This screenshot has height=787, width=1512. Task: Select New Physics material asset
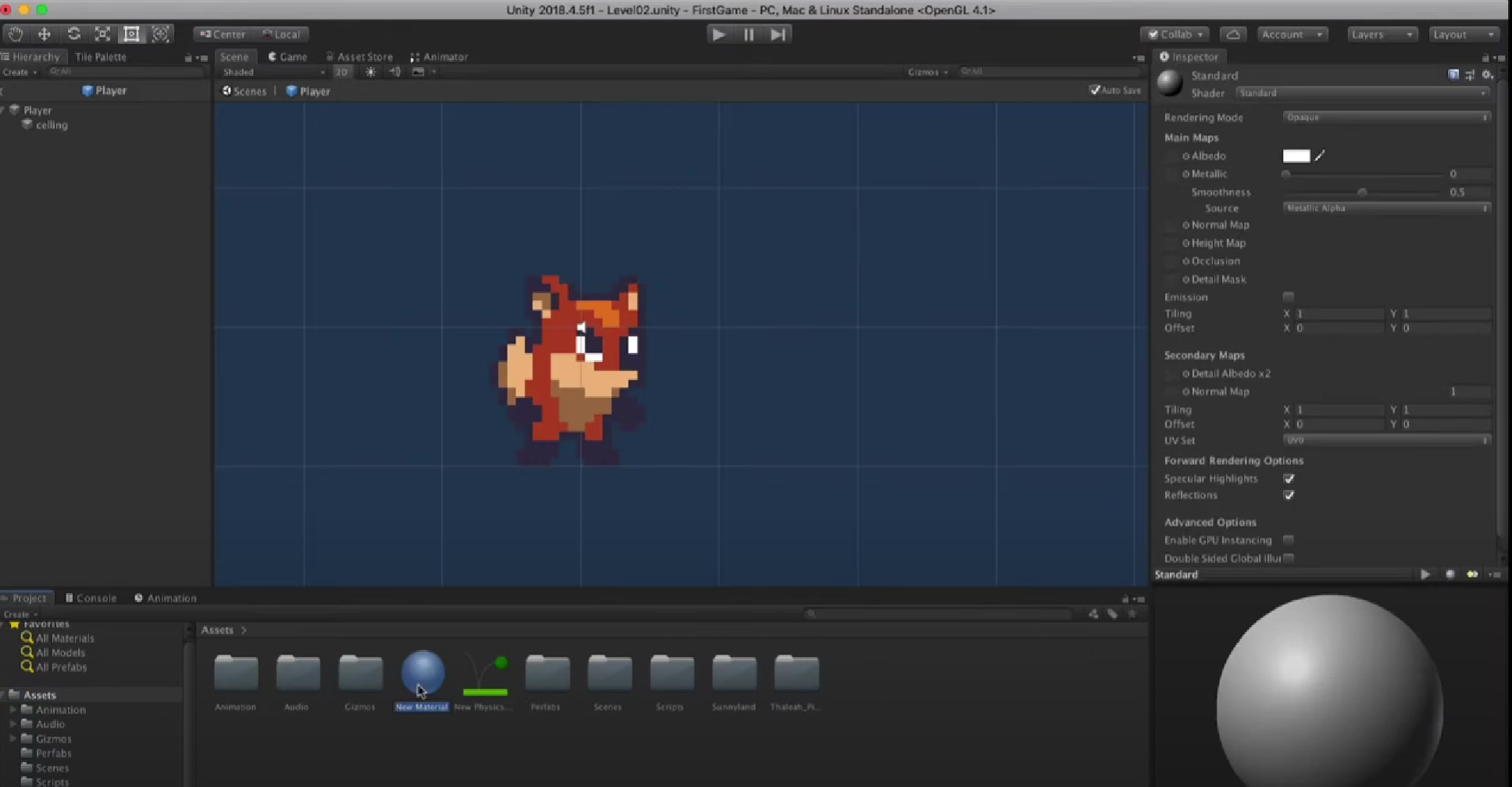484,681
